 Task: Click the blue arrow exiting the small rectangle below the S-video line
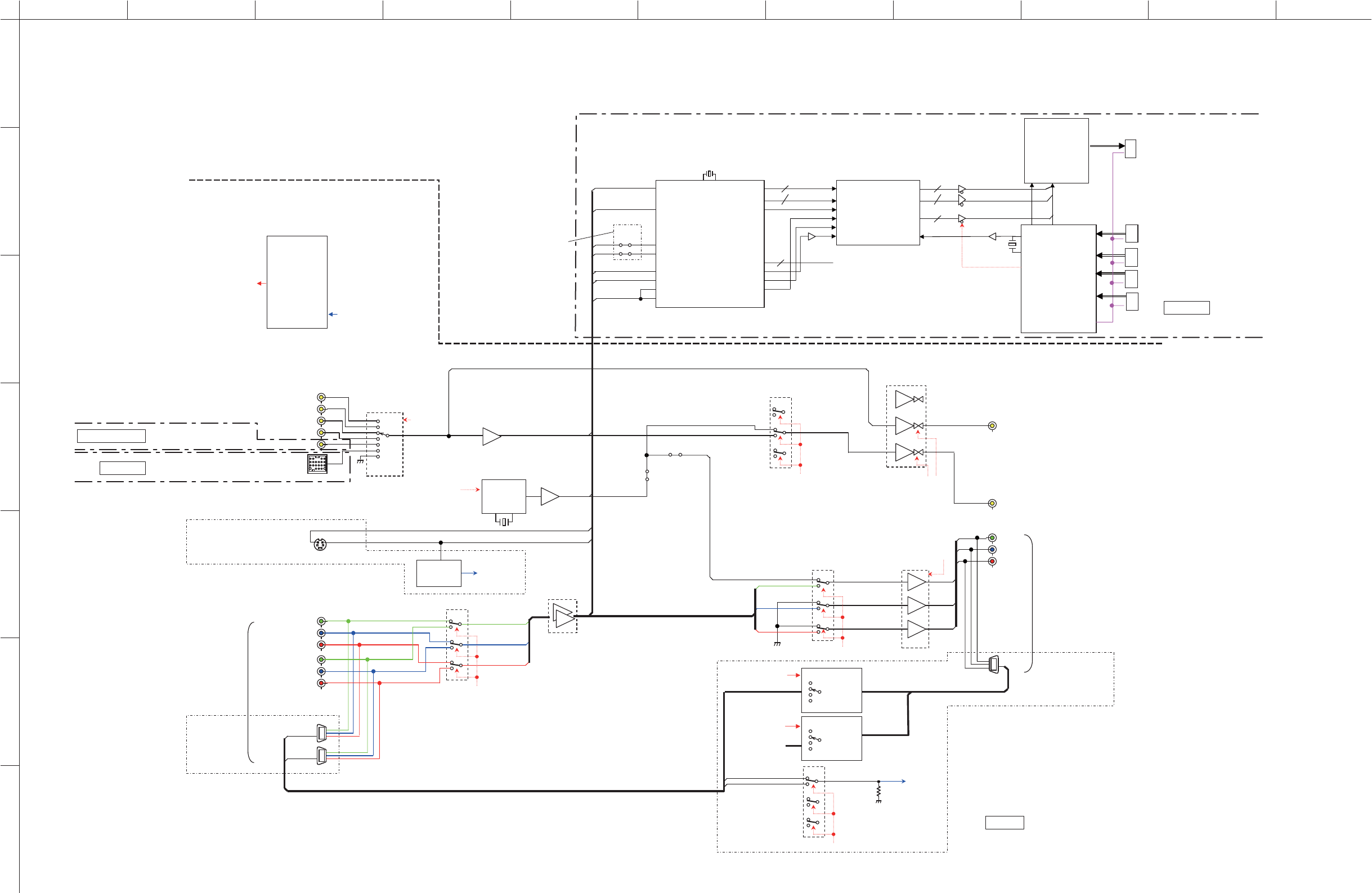470,573
